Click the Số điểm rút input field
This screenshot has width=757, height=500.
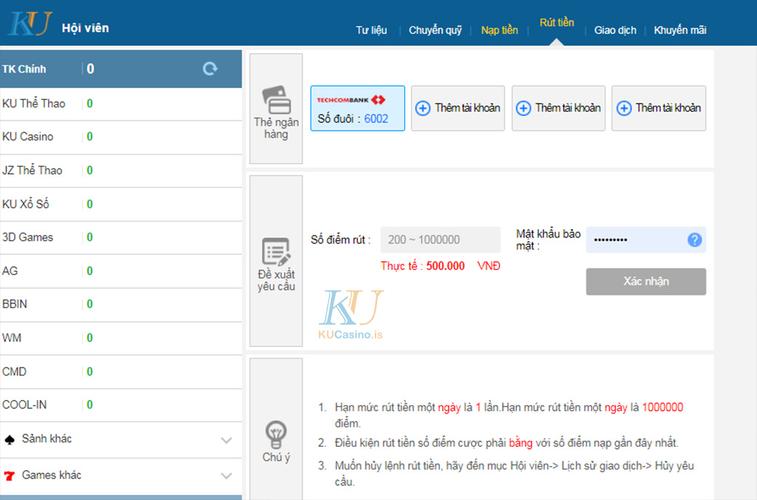(x=440, y=240)
